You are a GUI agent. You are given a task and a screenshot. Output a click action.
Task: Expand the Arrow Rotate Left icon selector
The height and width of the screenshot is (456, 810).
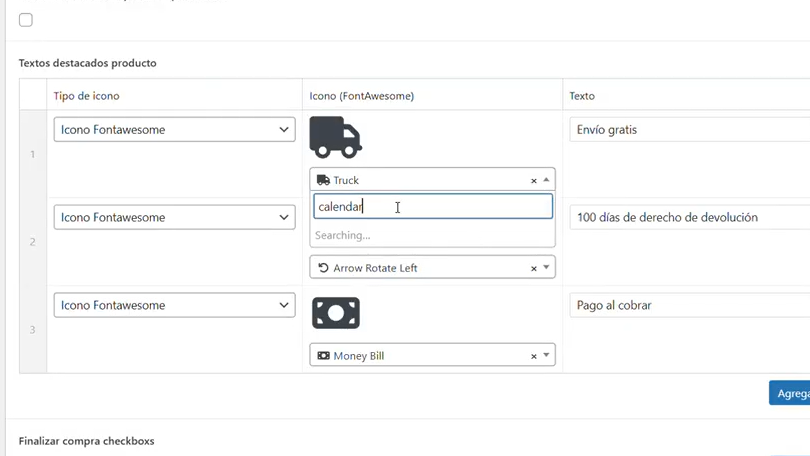[546, 268]
